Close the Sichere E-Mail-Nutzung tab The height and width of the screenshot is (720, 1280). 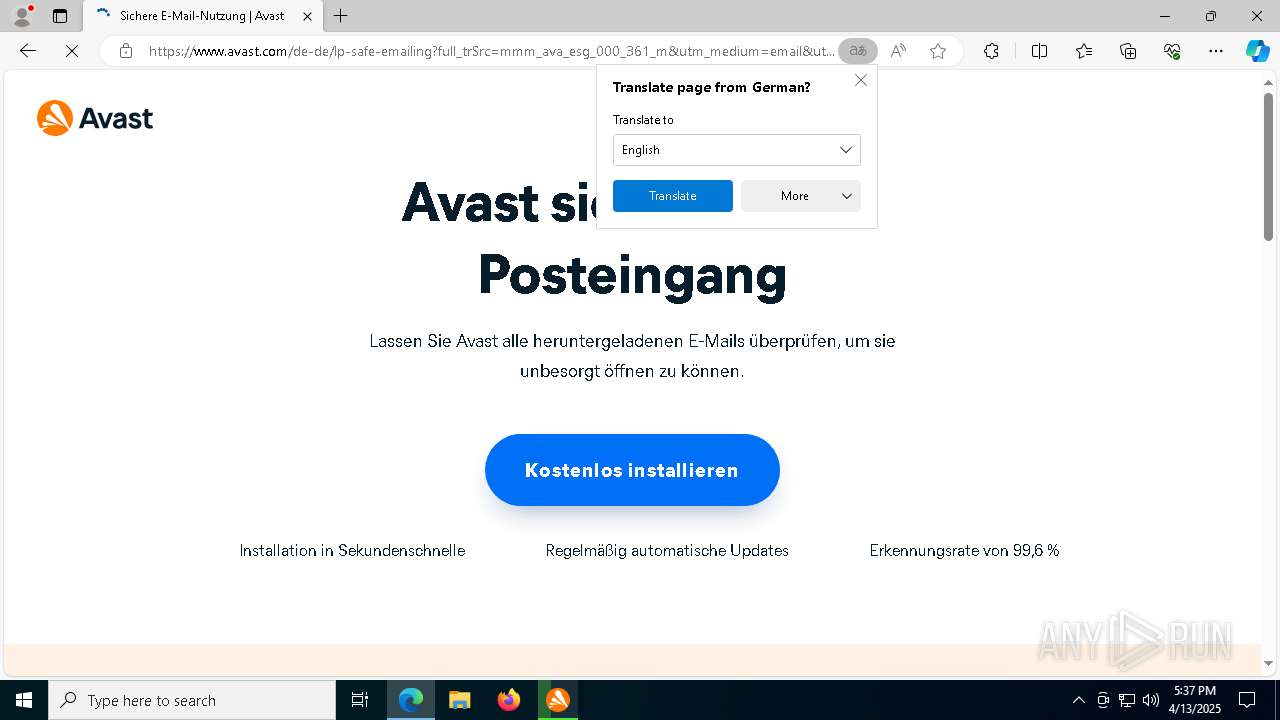click(x=308, y=16)
